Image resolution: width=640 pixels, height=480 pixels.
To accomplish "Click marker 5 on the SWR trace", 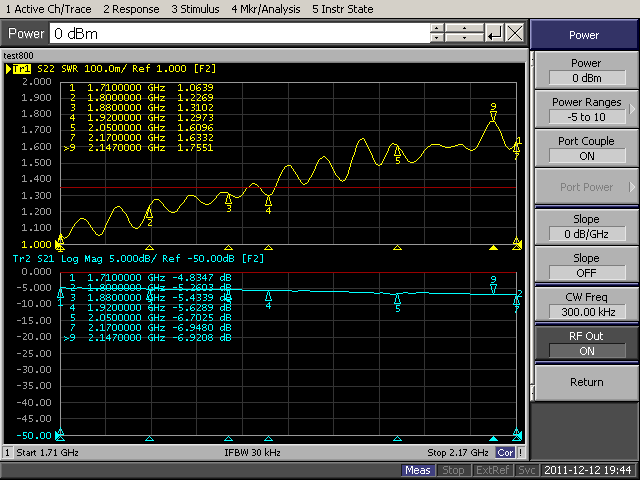I will click(397, 156).
